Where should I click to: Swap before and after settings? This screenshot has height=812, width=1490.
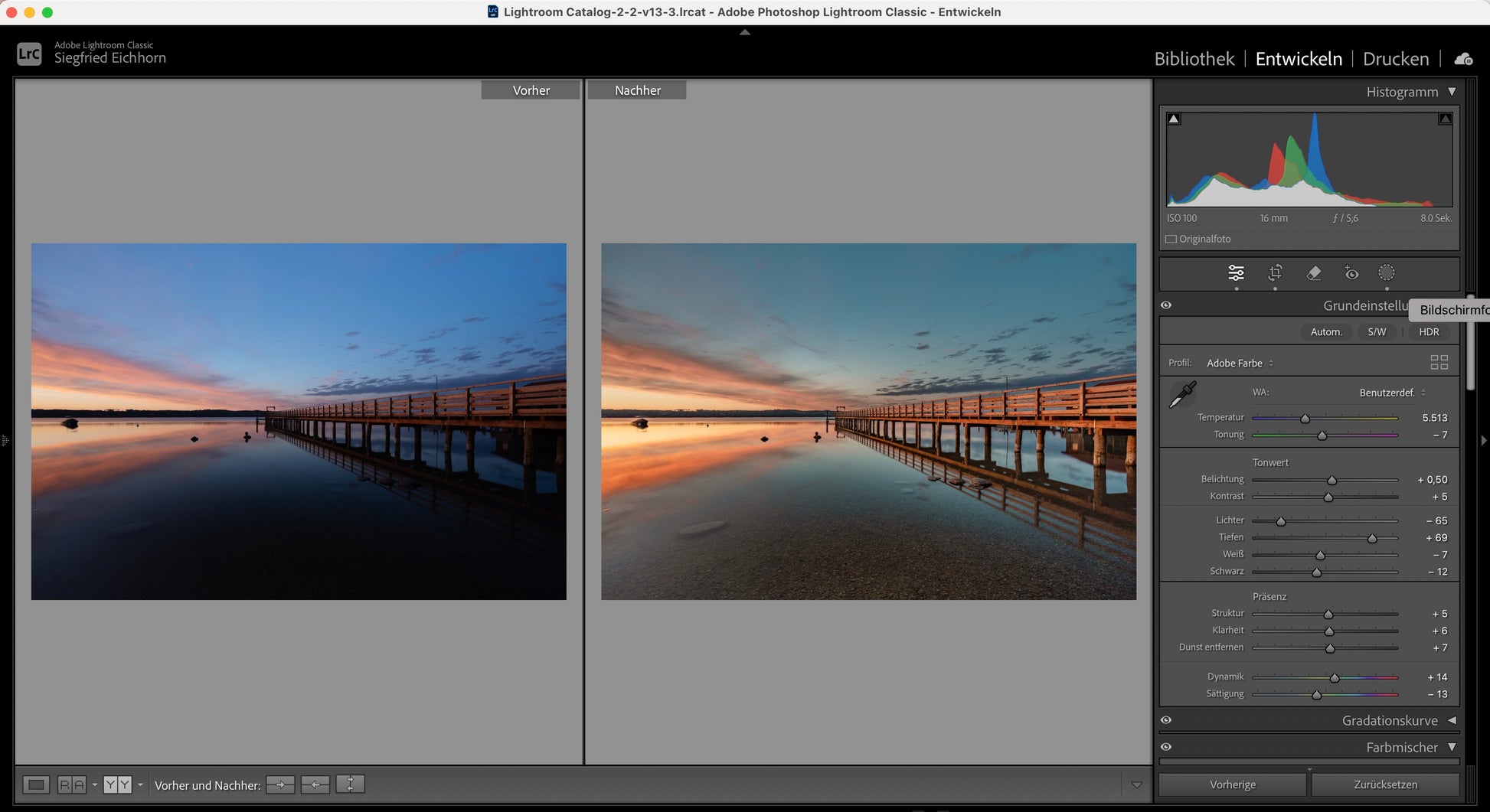pos(350,785)
